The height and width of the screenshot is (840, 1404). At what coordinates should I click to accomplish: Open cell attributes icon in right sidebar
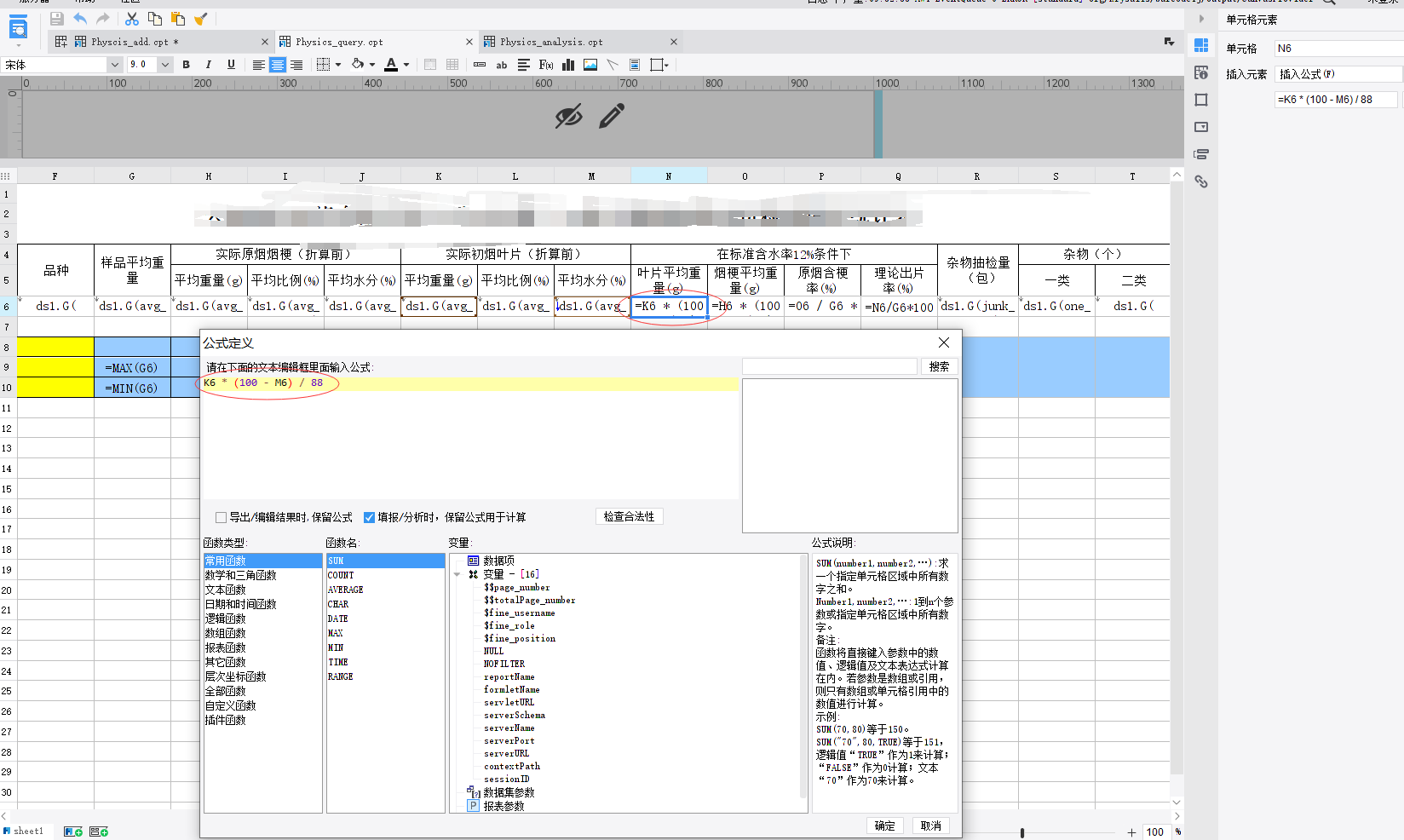[1201, 72]
